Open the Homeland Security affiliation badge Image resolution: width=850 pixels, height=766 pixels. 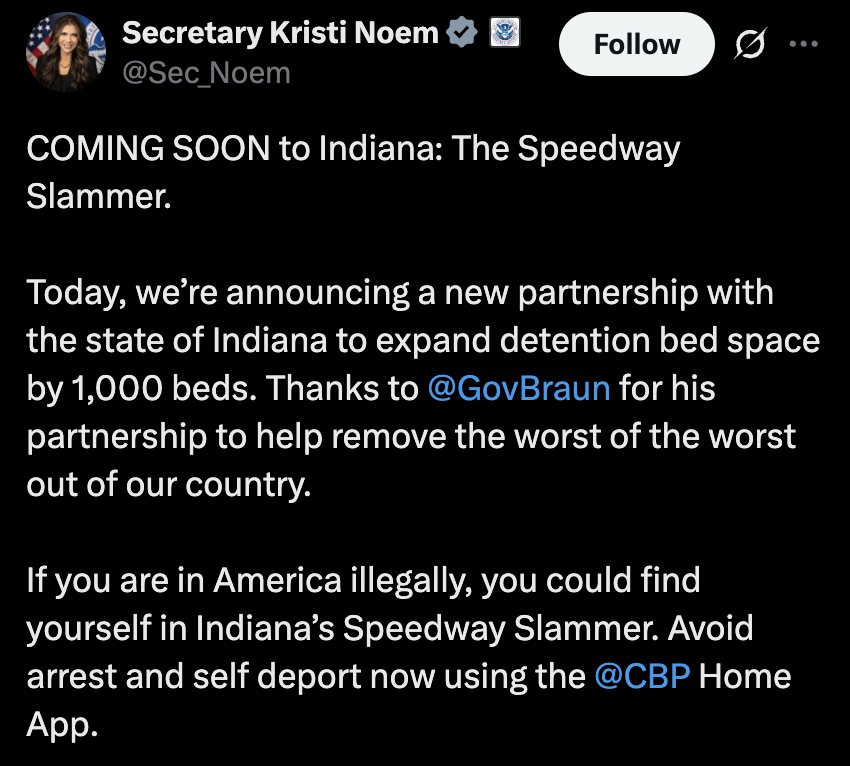[x=505, y=32]
